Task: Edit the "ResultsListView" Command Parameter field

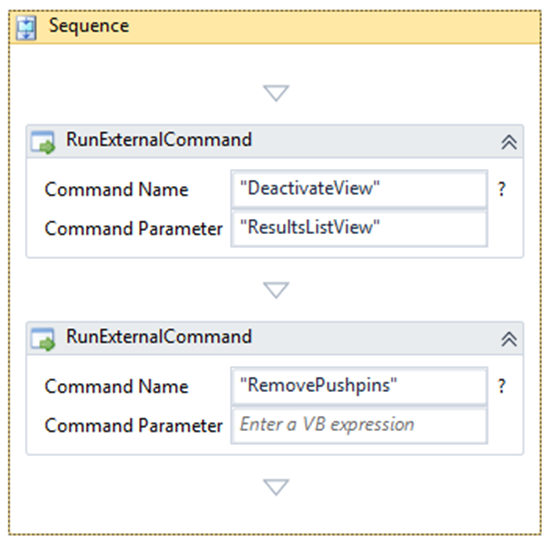Action: 359,228
